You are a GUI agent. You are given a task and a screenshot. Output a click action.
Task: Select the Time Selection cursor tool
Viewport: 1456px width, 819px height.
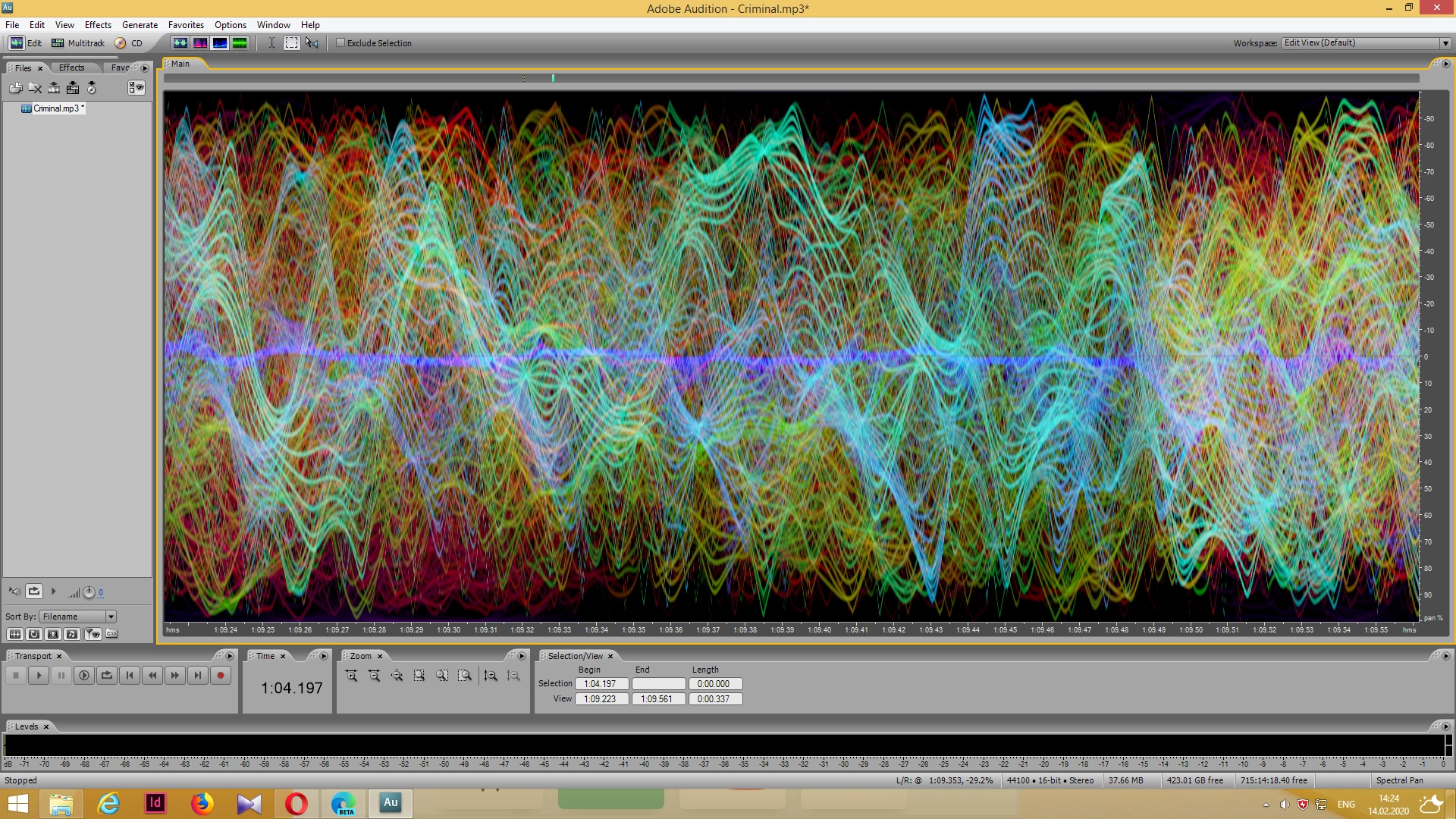click(x=271, y=43)
